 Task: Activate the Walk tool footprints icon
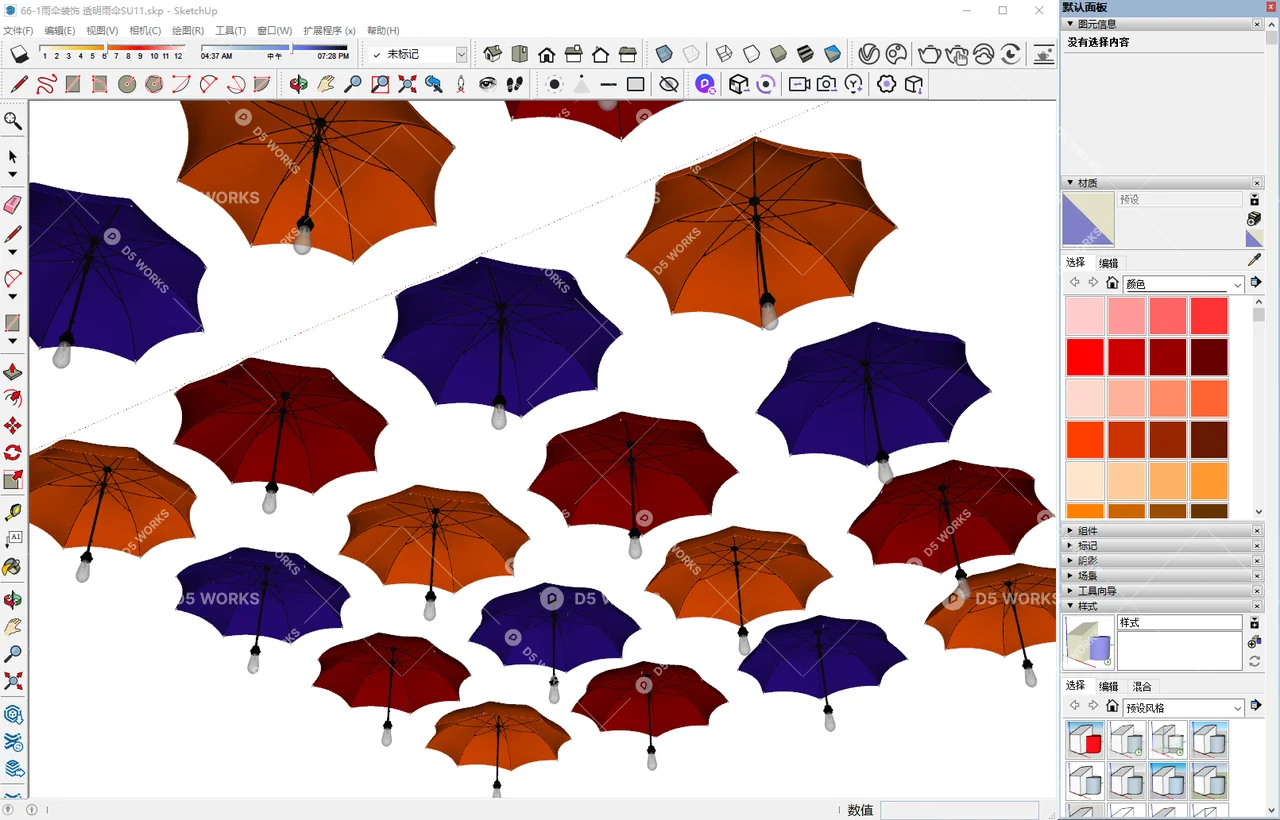[x=514, y=84]
